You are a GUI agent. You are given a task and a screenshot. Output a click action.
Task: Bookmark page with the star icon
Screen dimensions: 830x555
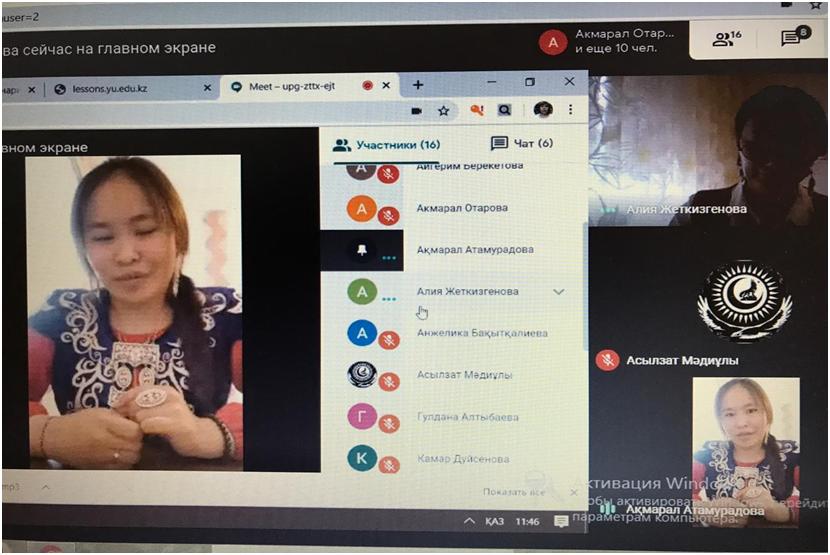443,111
